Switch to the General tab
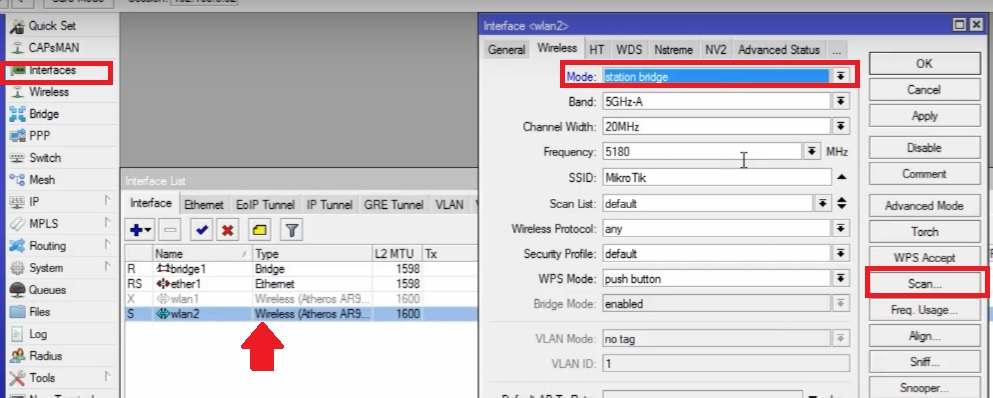The width and height of the screenshot is (993, 398). click(x=506, y=49)
